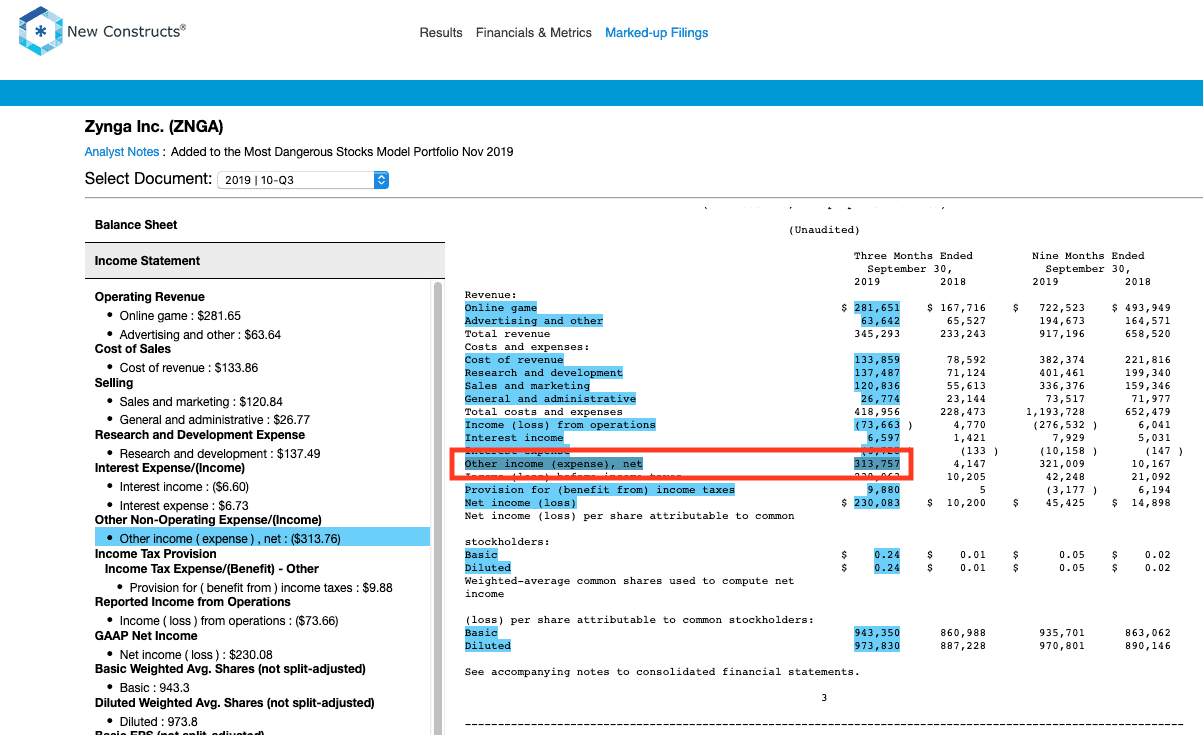The height and width of the screenshot is (735, 1203).
Task: Click highlighted value 9,880 in filing
Action: [x=883, y=490]
